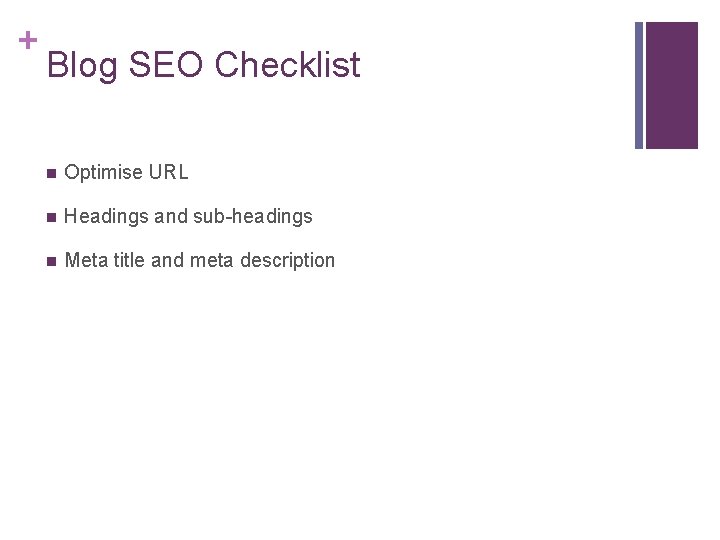Click the word Blog in the title
720x540 pixels.
tap(82, 66)
